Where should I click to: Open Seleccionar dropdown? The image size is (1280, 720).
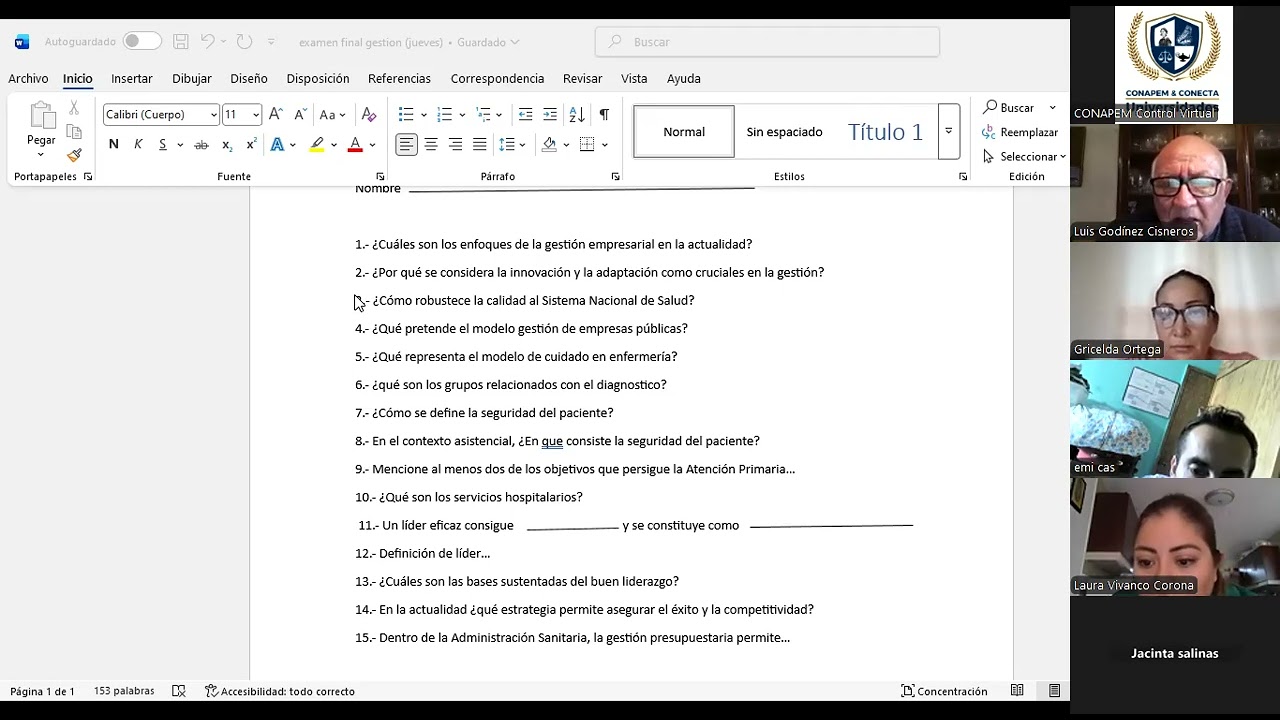click(1024, 157)
